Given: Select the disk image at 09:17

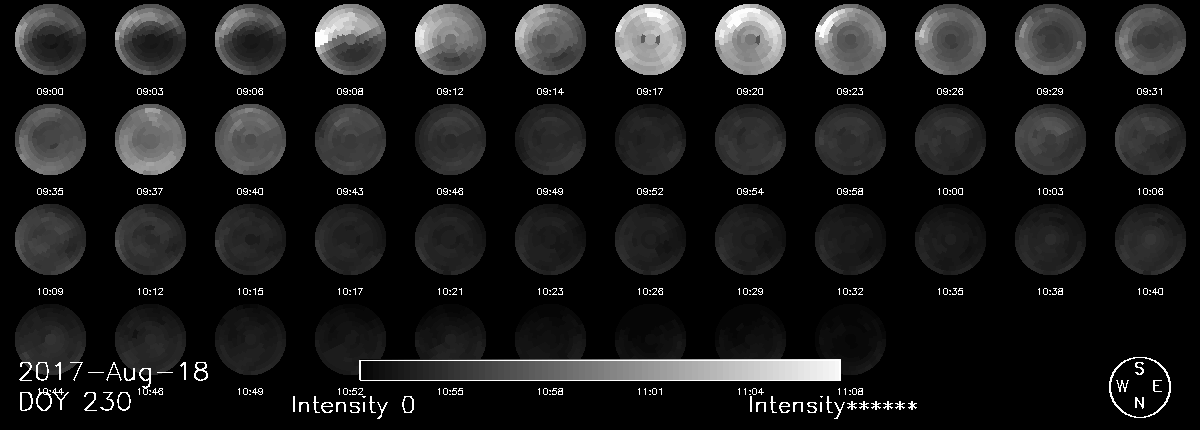Looking at the screenshot, I should (650, 41).
